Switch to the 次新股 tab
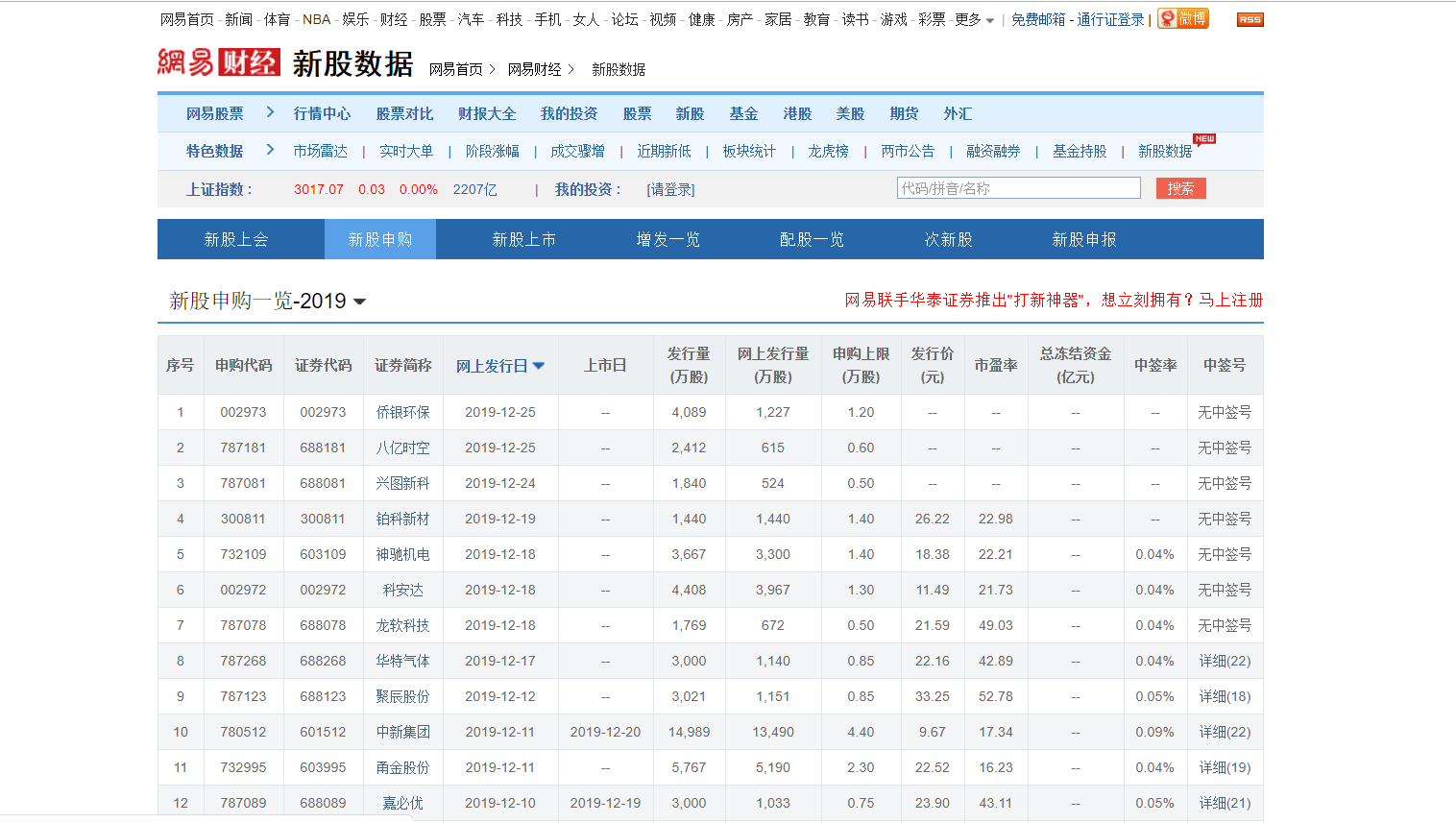This screenshot has height=823, width=1456. click(x=948, y=239)
